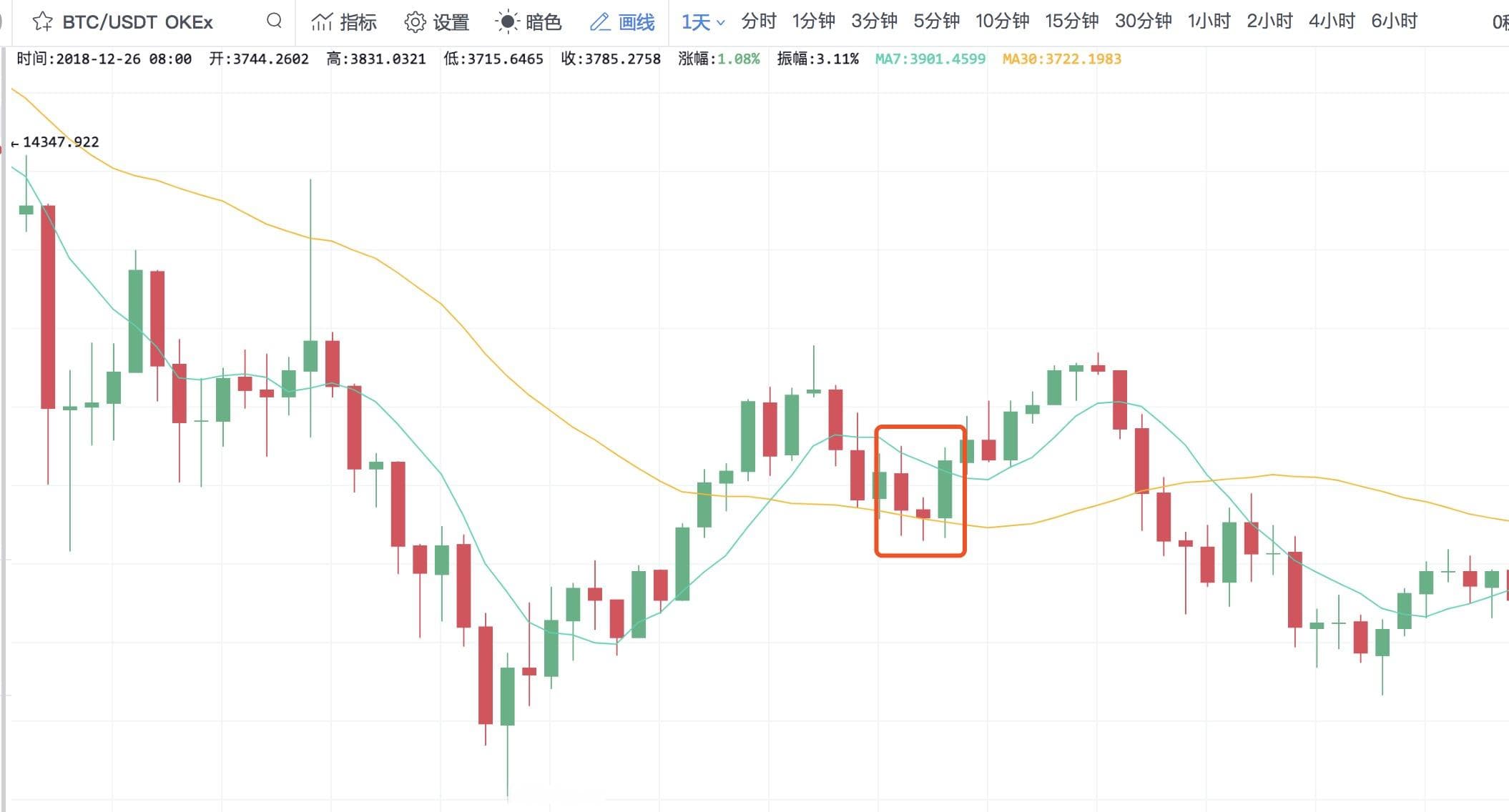Switch chart to 1小时 interval
The width and height of the screenshot is (1509, 812).
1209,21
